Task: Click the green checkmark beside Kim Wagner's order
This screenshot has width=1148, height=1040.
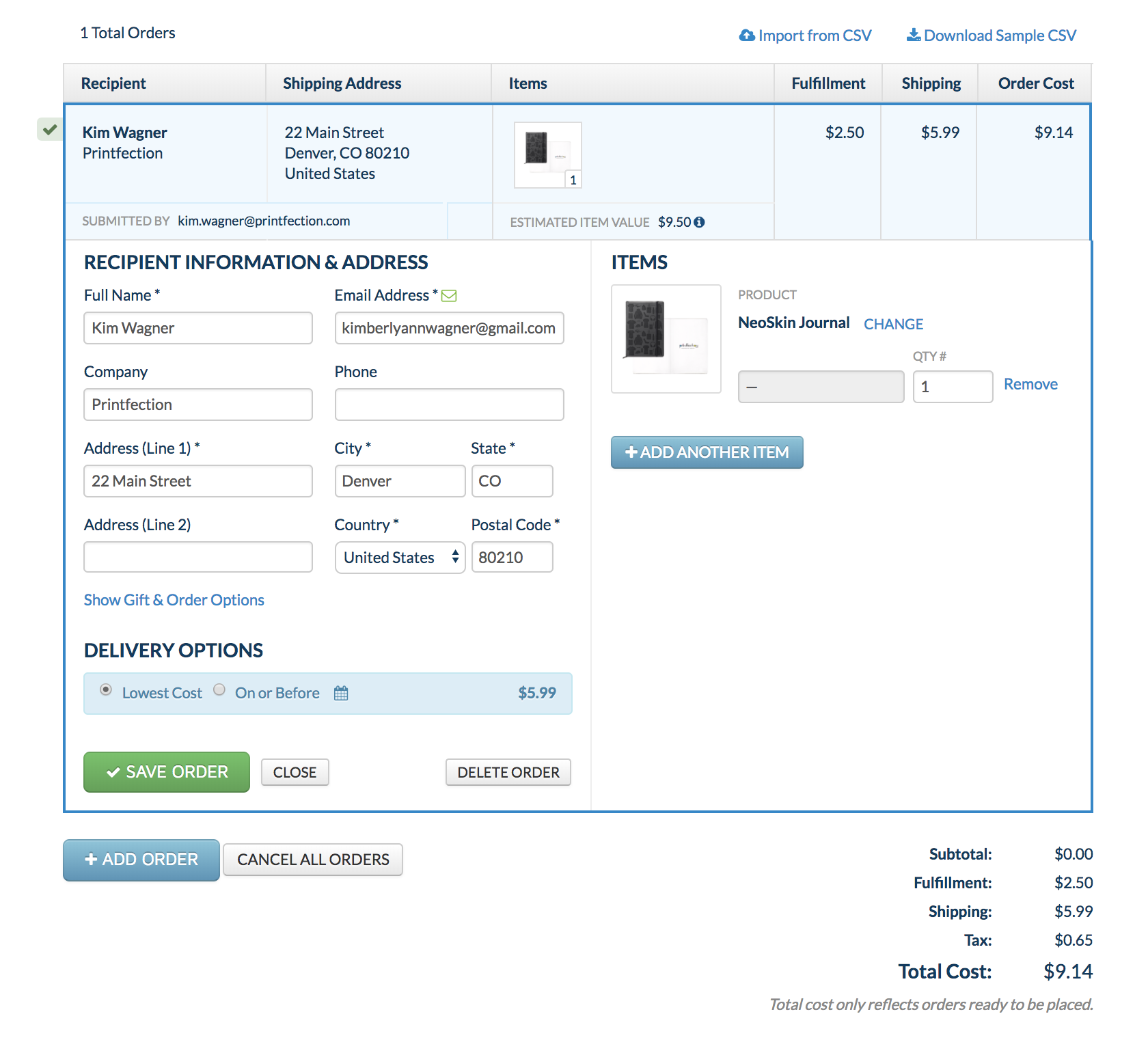Action: pyautogui.click(x=50, y=129)
